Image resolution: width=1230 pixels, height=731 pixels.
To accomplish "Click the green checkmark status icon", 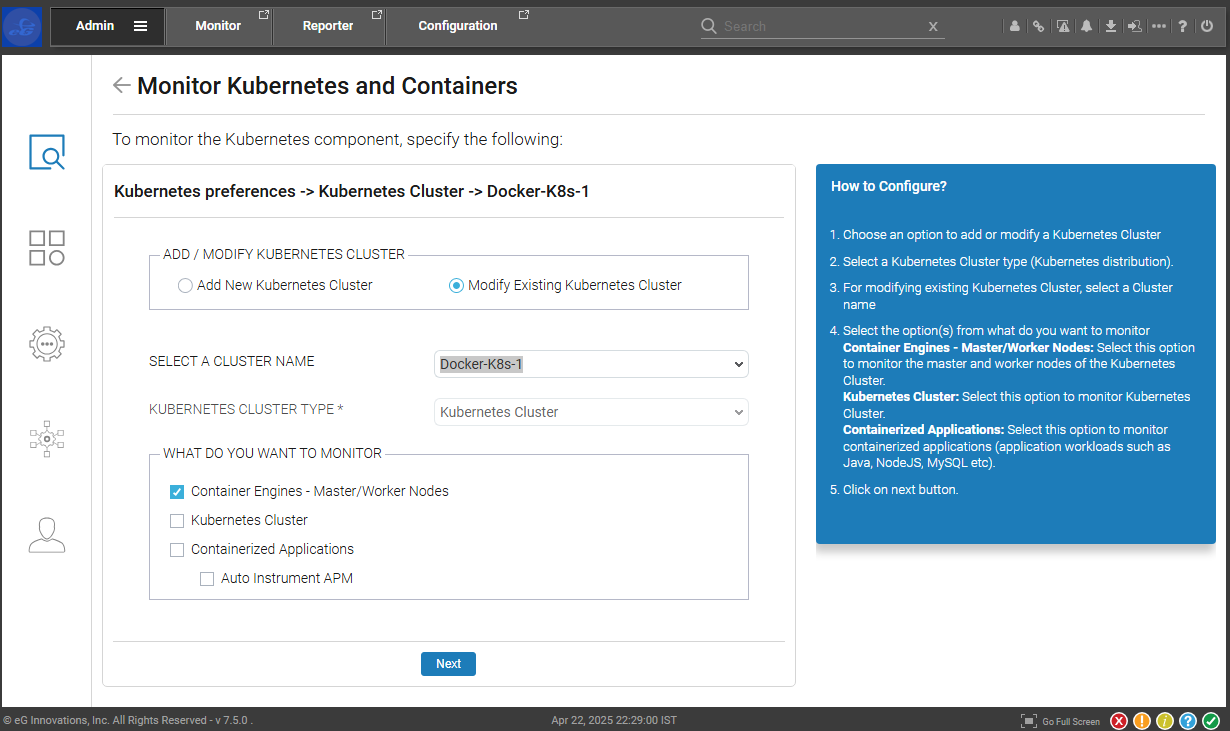I will click(x=1211, y=721).
